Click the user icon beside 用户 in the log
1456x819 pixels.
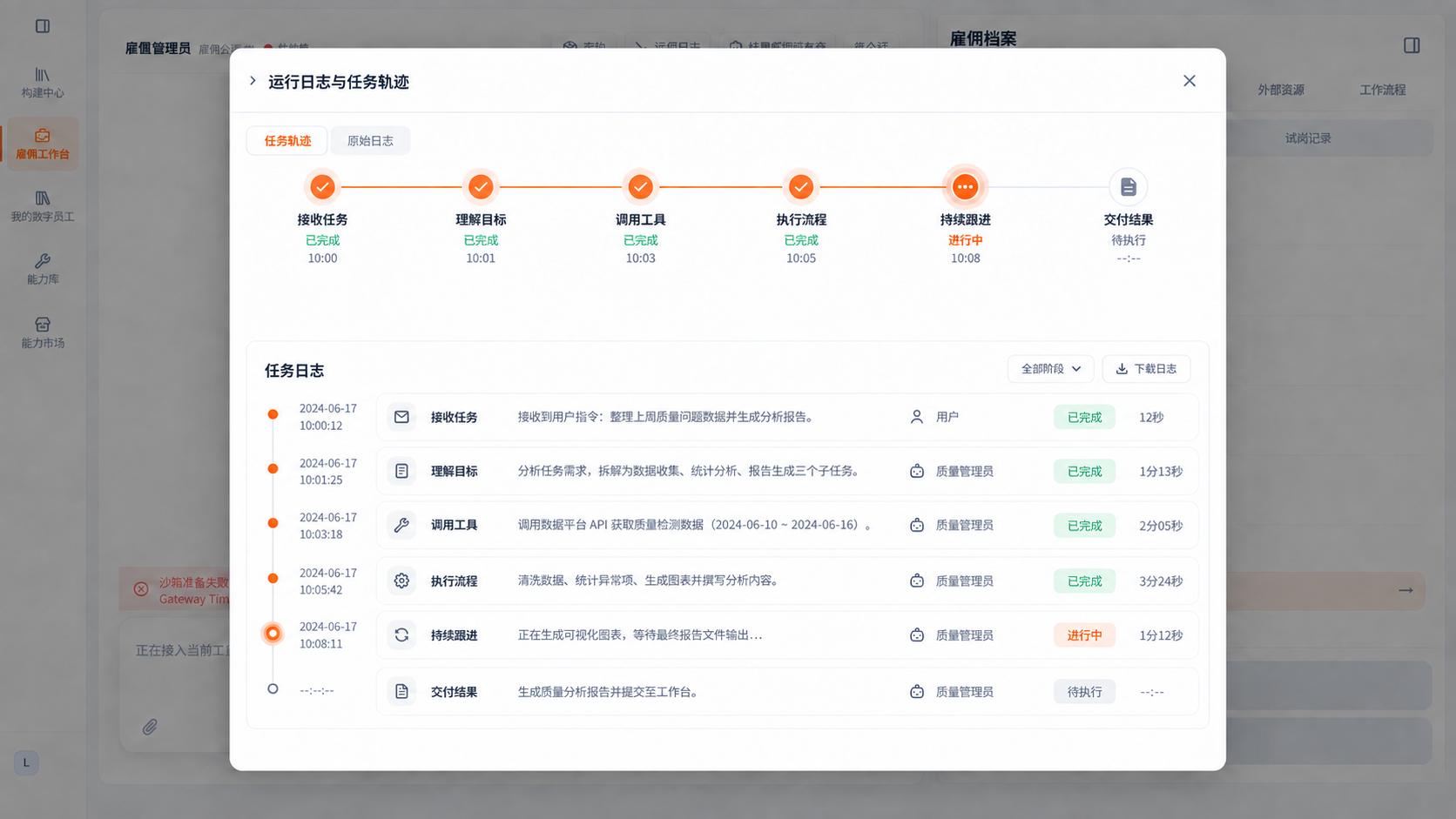click(x=917, y=417)
